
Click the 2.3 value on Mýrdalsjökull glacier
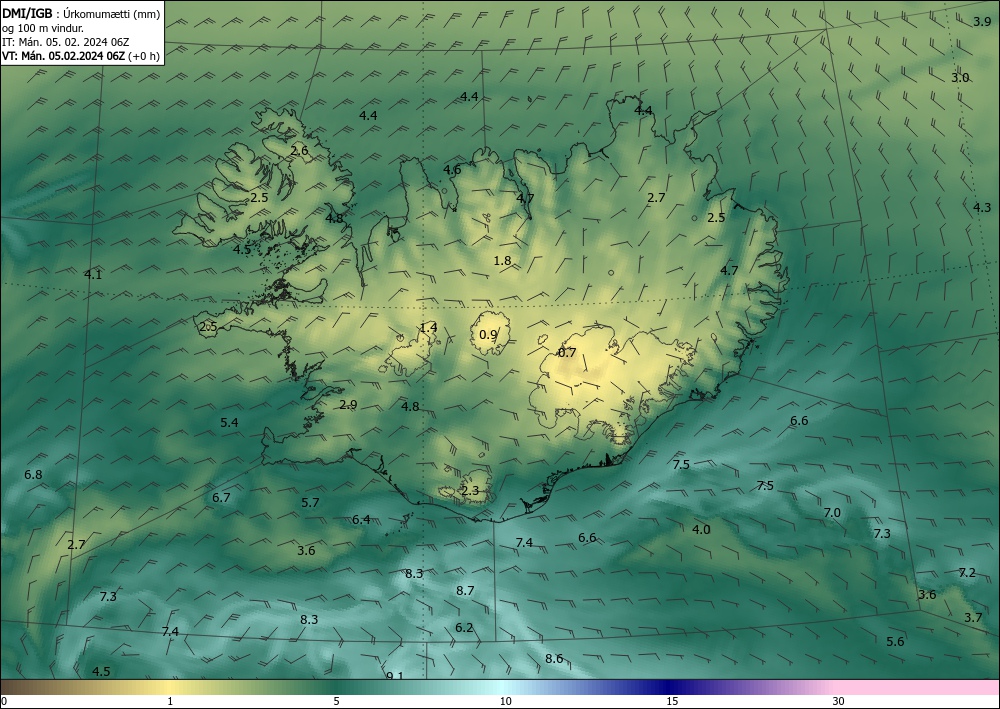pos(470,490)
